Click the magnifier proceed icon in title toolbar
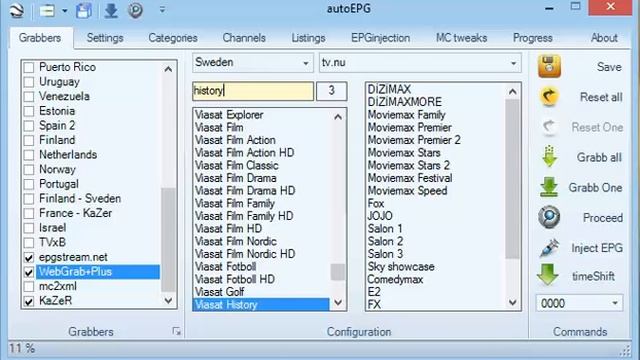The image size is (640, 360). pyautogui.click(x=135, y=10)
